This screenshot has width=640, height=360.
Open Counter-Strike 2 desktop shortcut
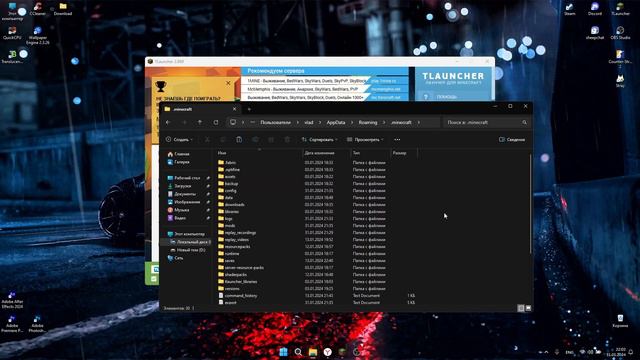[620, 59]
